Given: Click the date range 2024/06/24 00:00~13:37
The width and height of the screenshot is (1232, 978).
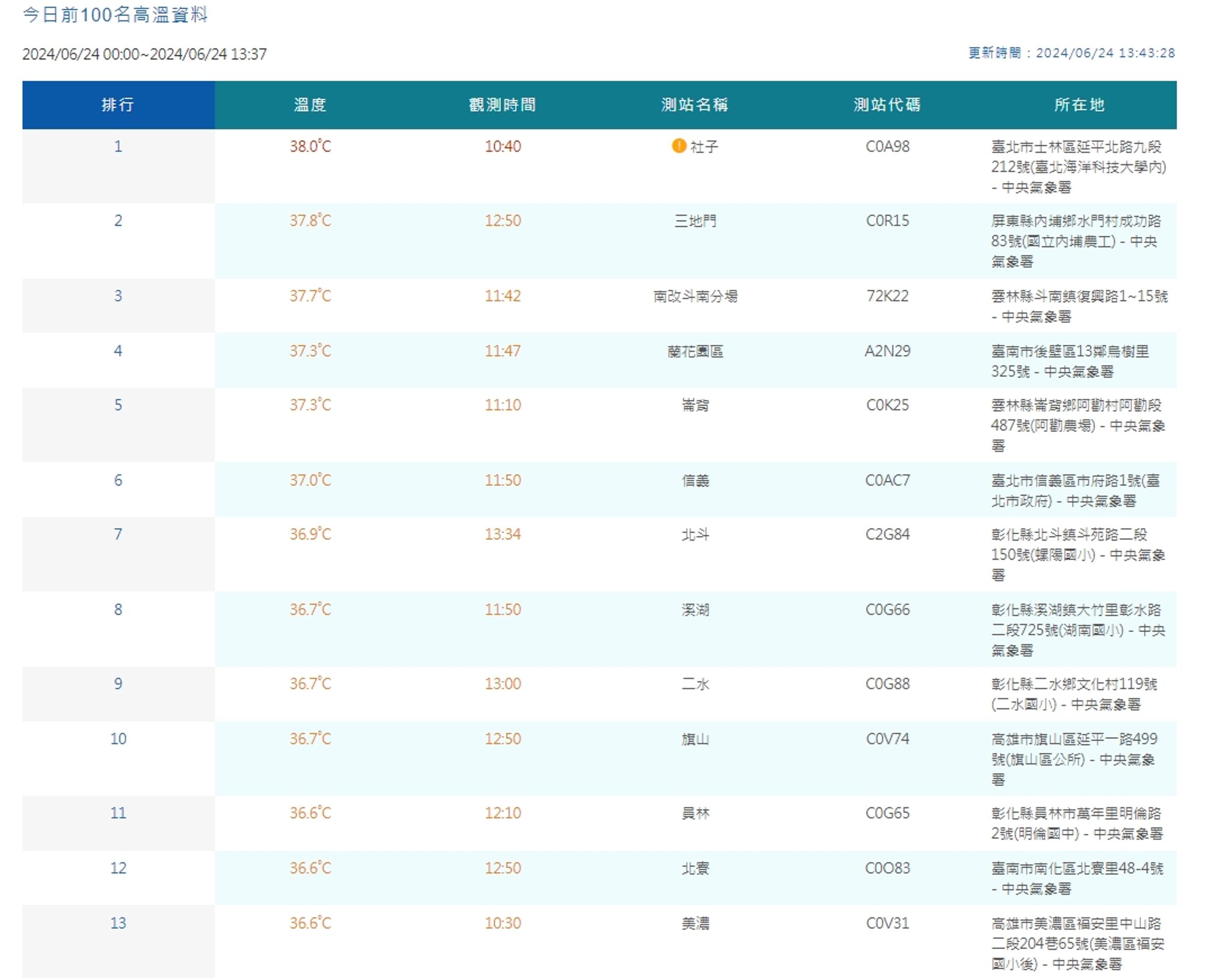Looking at the screenshot, I should (145, 54).
